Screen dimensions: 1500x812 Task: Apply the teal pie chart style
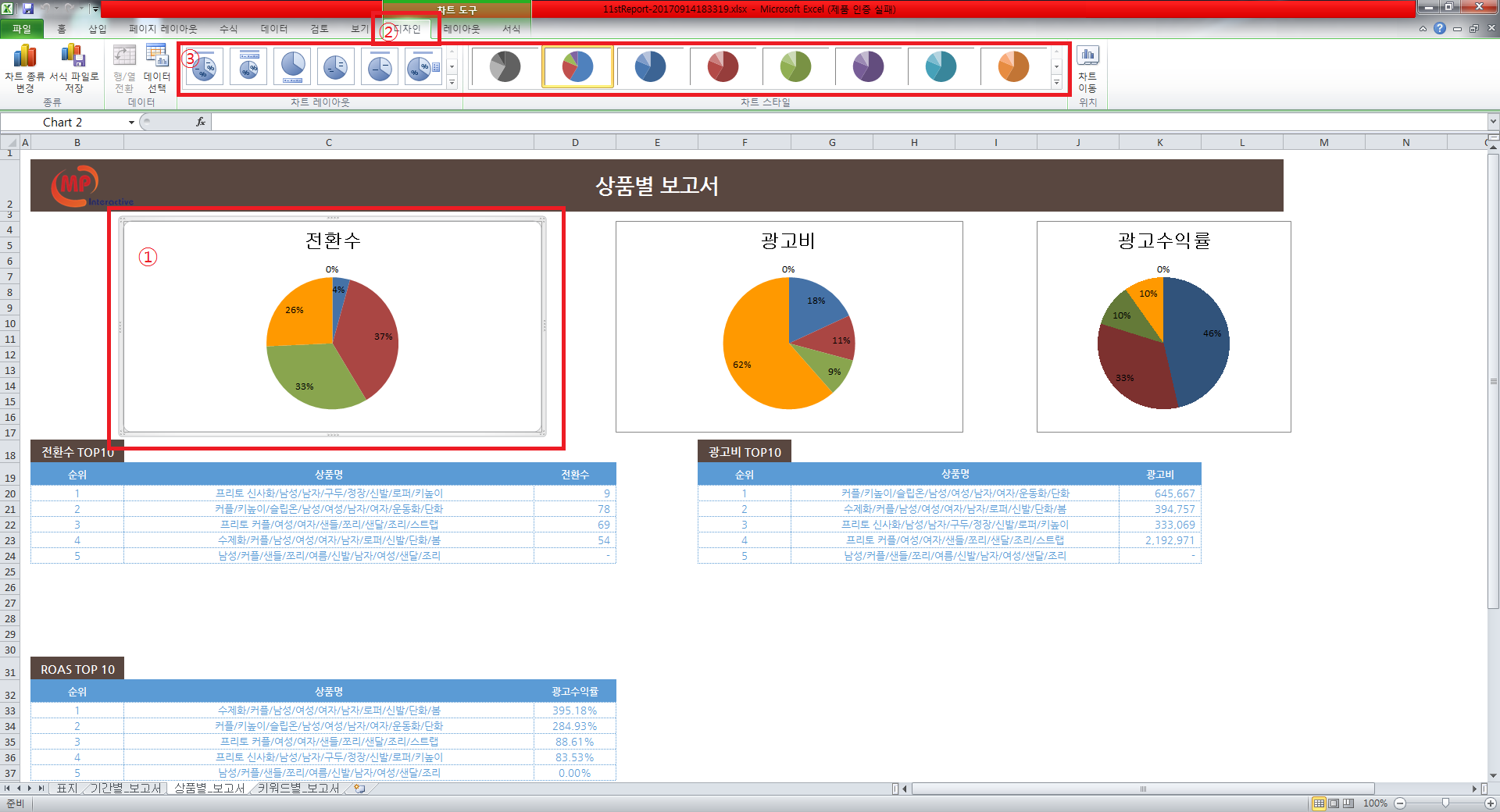click(x=941, y=66)
